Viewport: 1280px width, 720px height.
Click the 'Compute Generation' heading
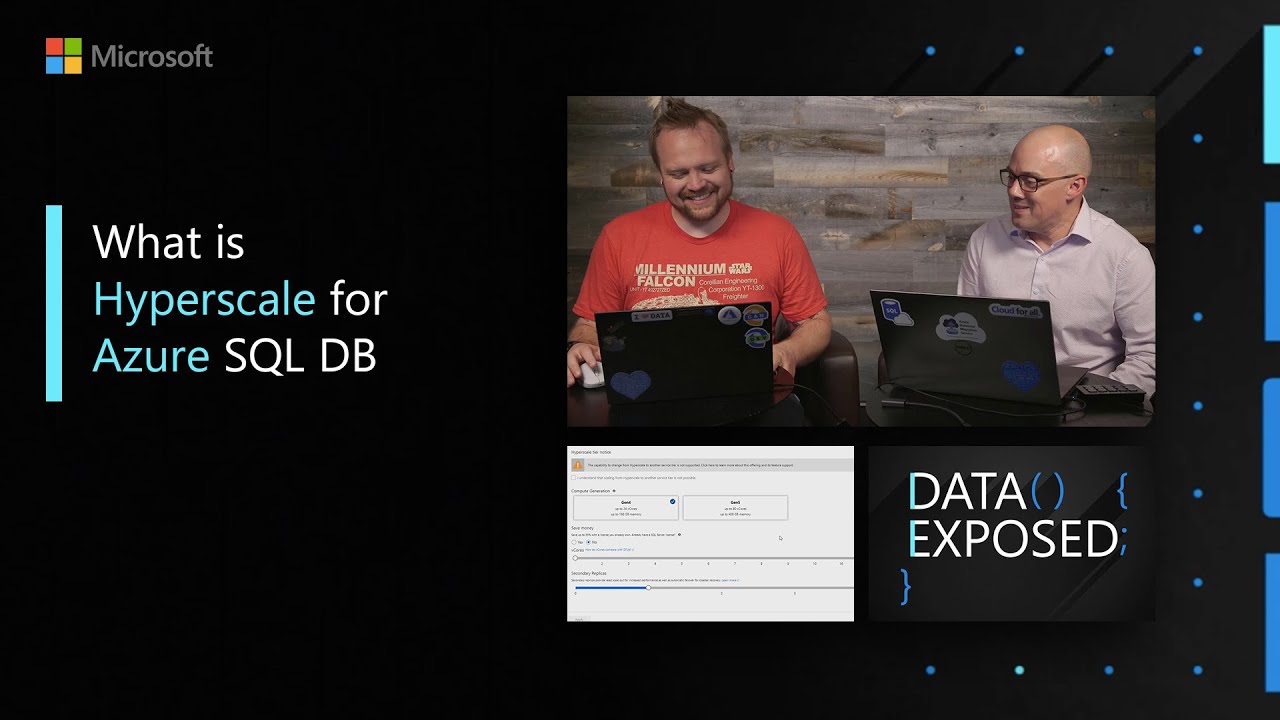click(590, 491)
